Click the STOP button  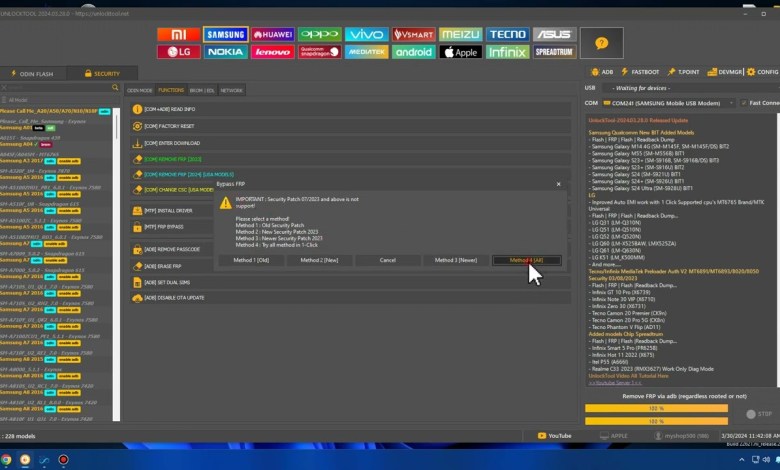pyautogui.click(x=760, y=414)
